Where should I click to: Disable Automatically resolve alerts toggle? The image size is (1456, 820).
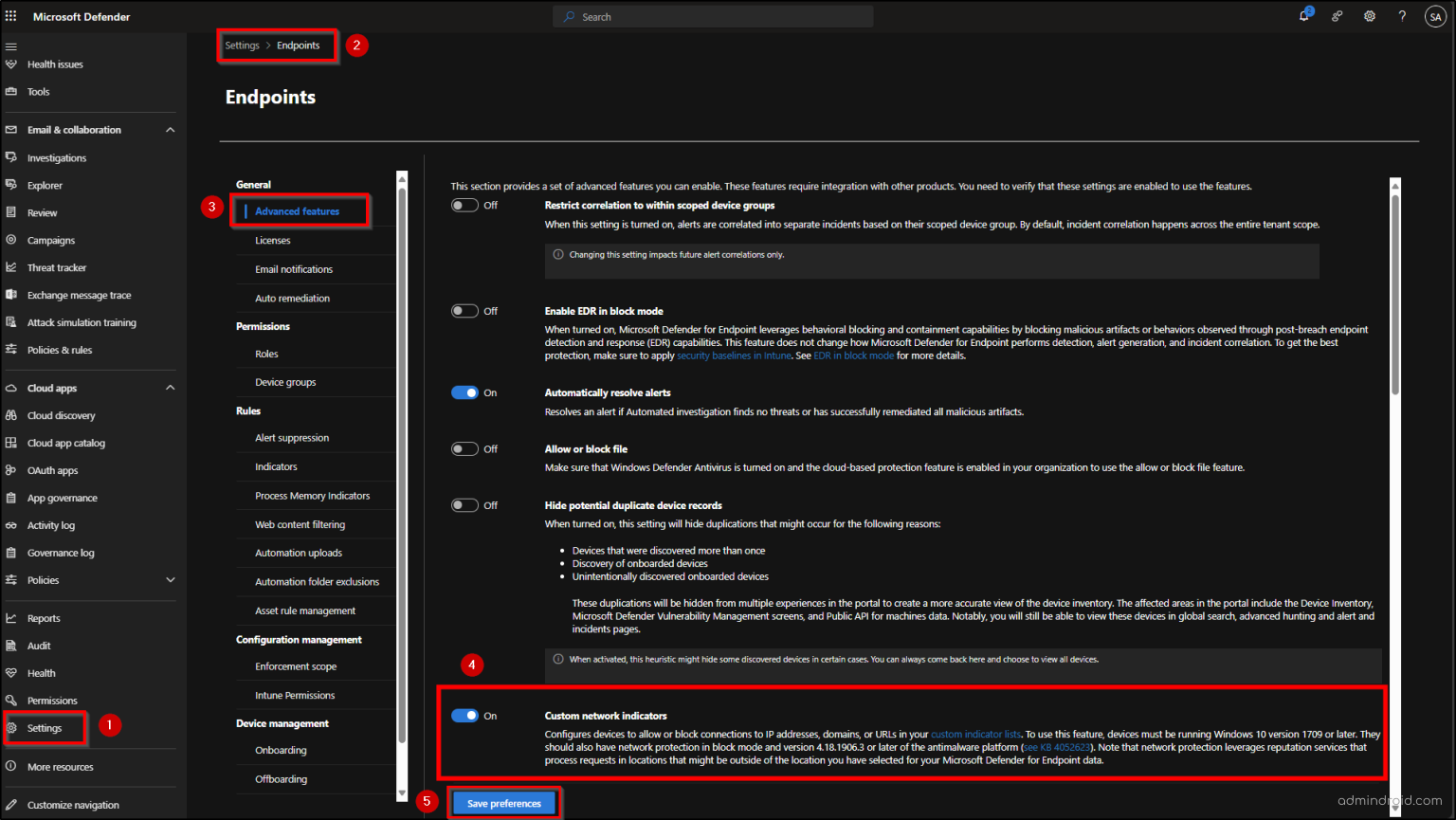tap(464, 392)
